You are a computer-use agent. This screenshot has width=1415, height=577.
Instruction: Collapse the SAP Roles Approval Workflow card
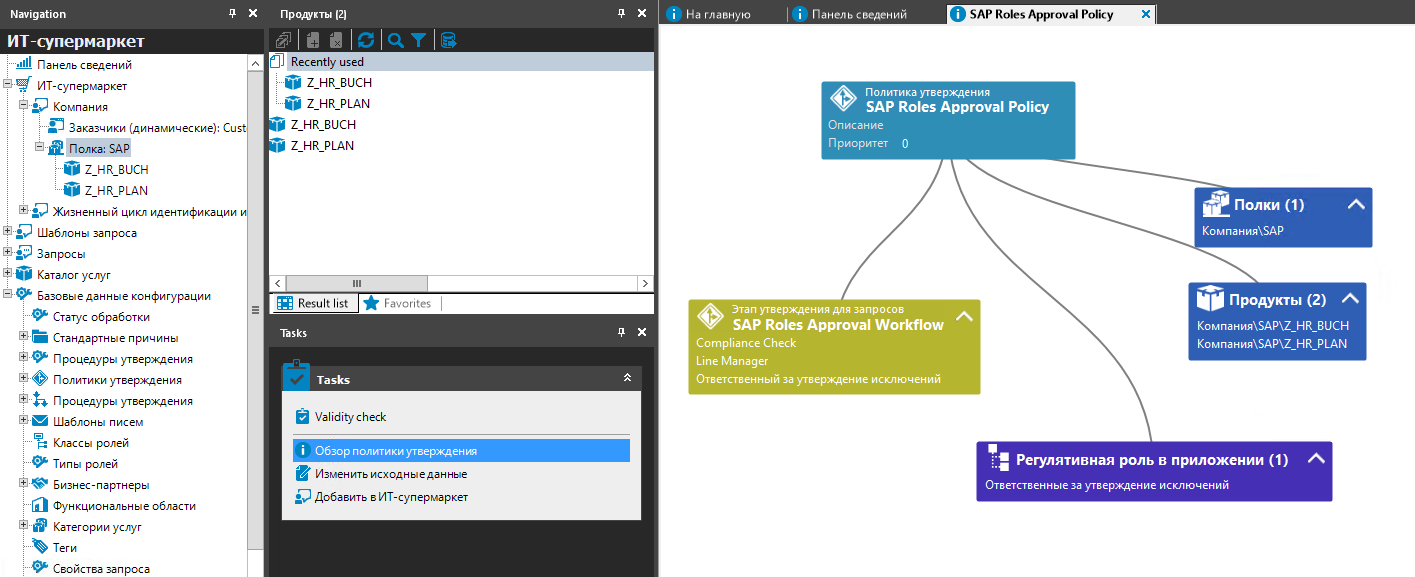(964, 316)
